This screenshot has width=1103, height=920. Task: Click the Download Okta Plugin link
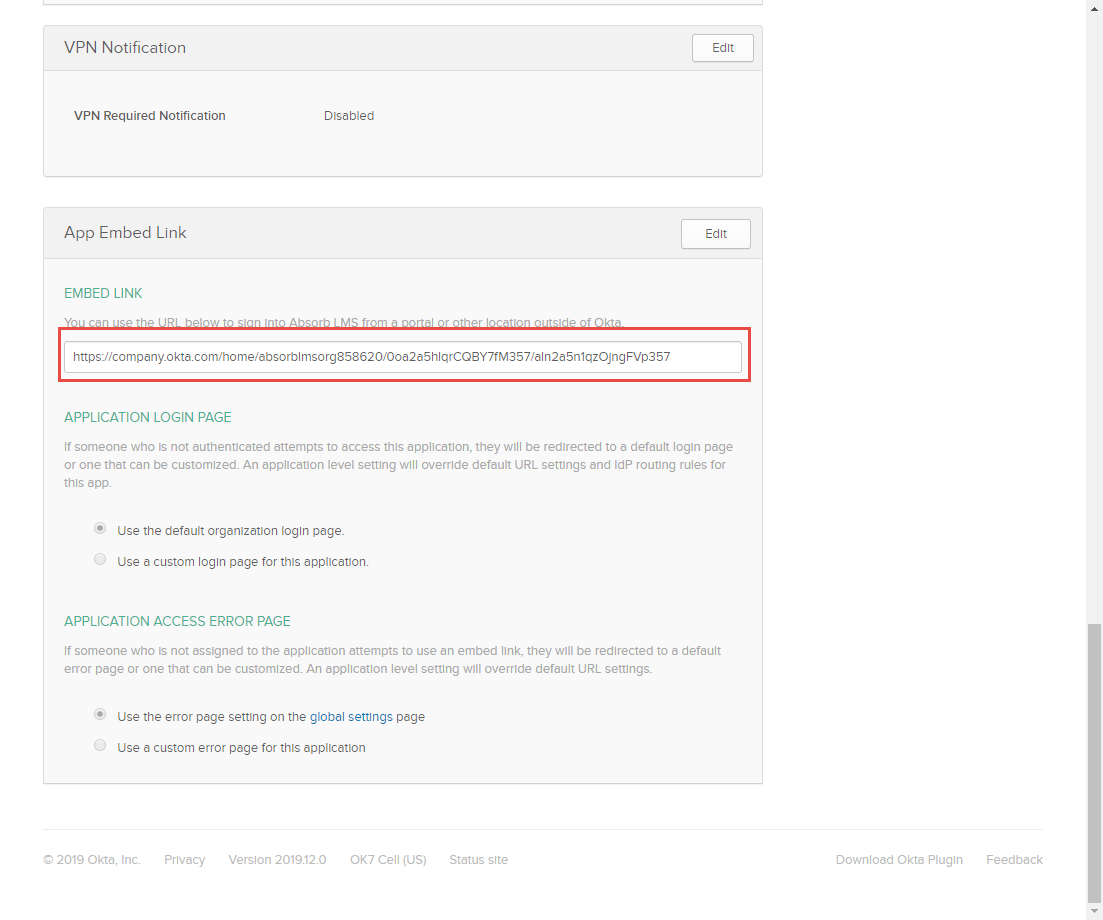[x=899, y=860]
